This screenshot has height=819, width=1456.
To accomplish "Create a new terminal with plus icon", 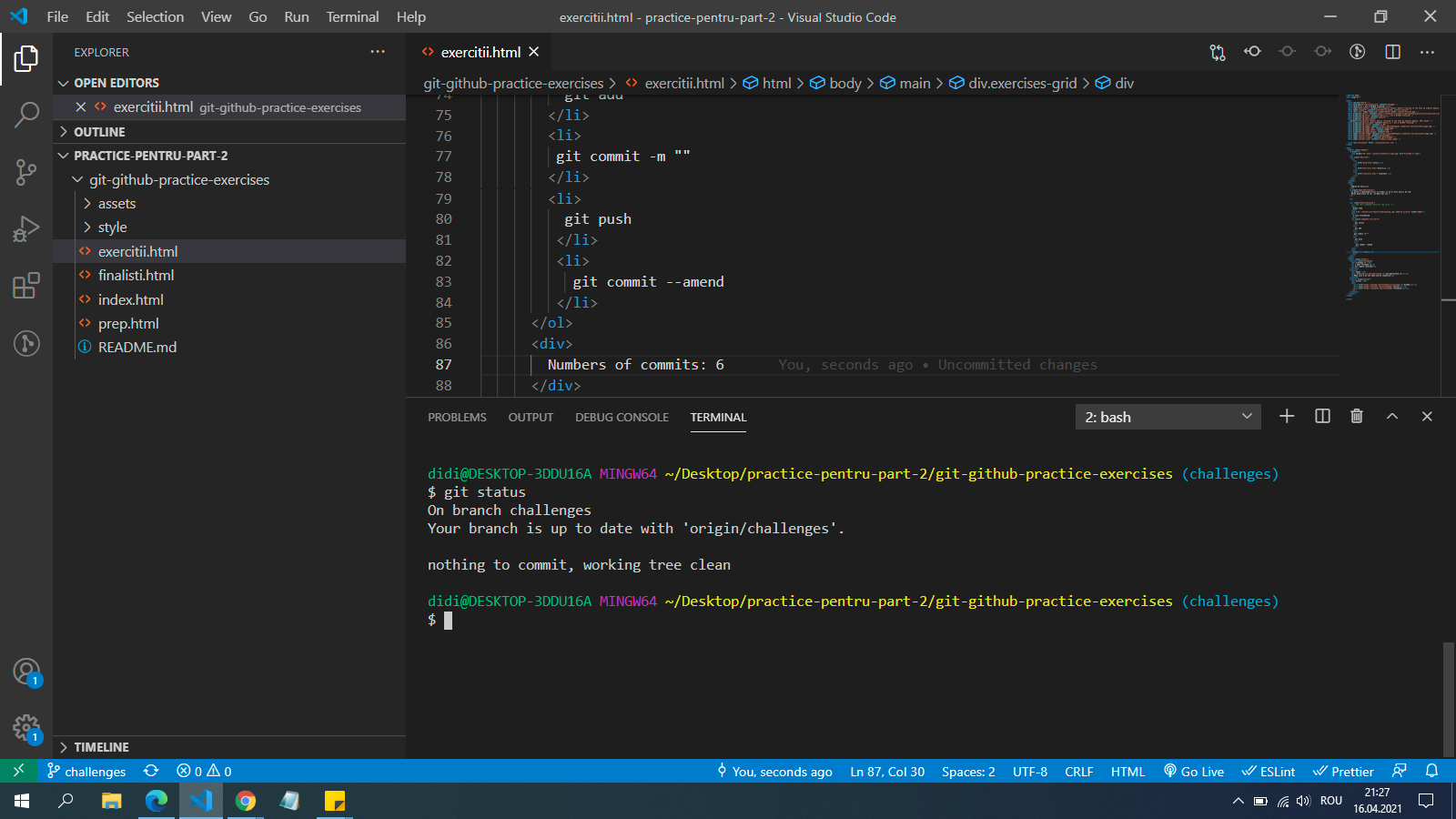I will (1287, 416).
